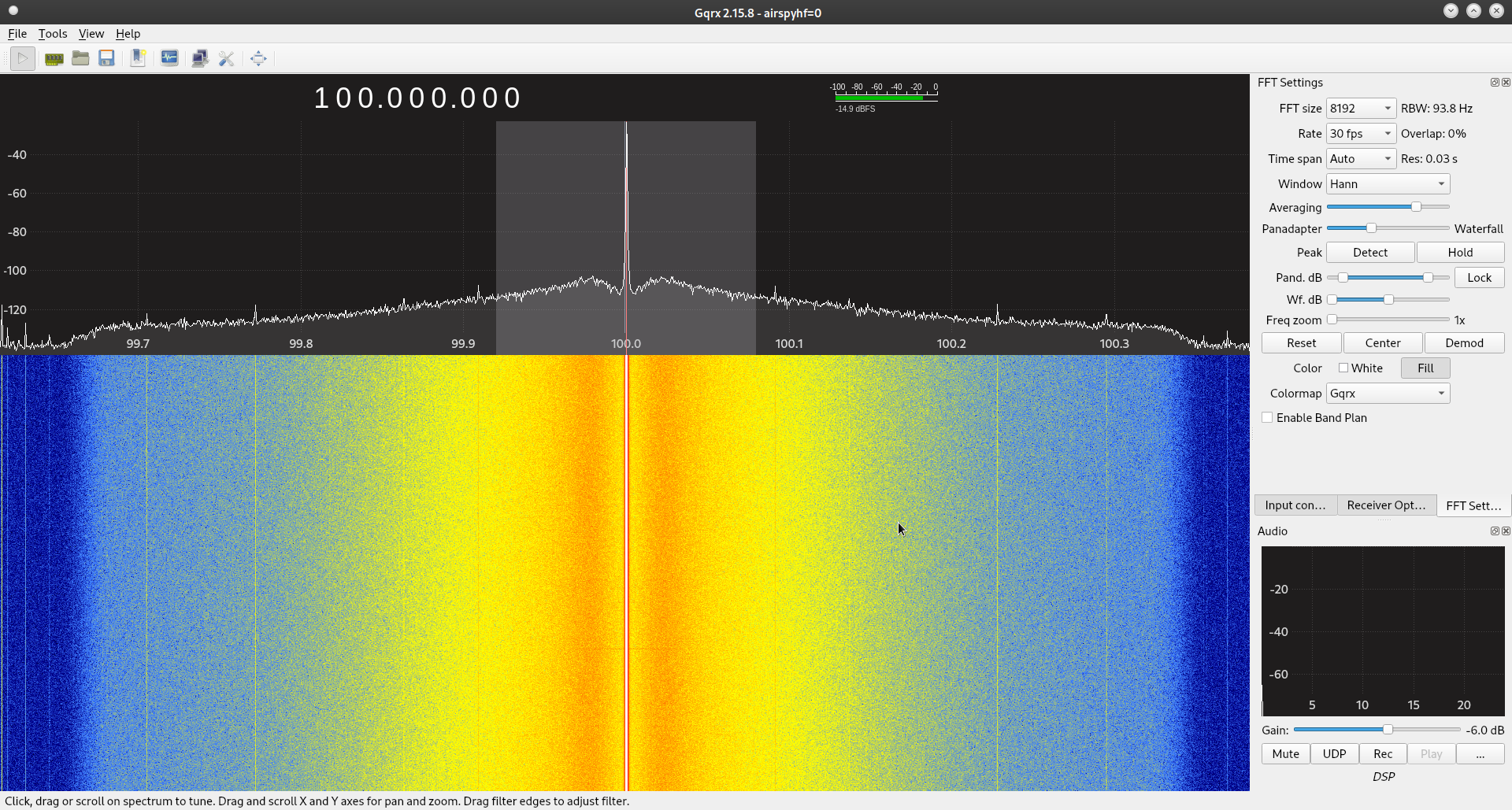
Task: Enable the White color checkbox
Action: (1343, 368)
